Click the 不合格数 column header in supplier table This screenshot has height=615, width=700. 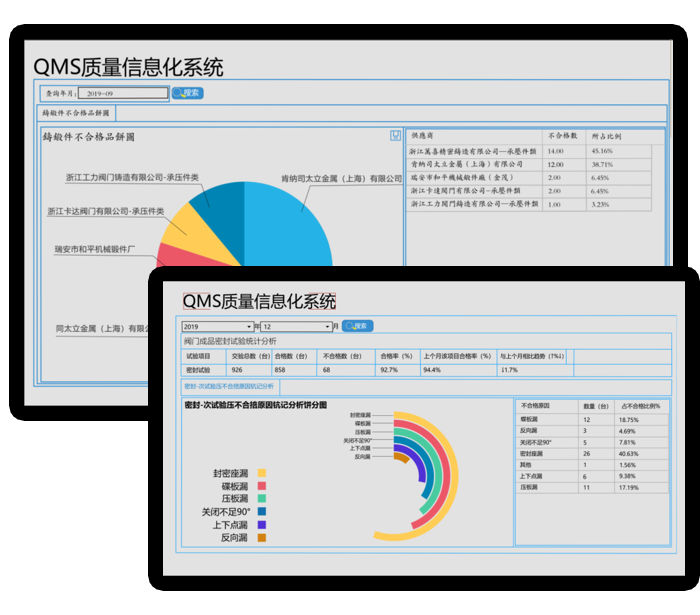point(563,134)
